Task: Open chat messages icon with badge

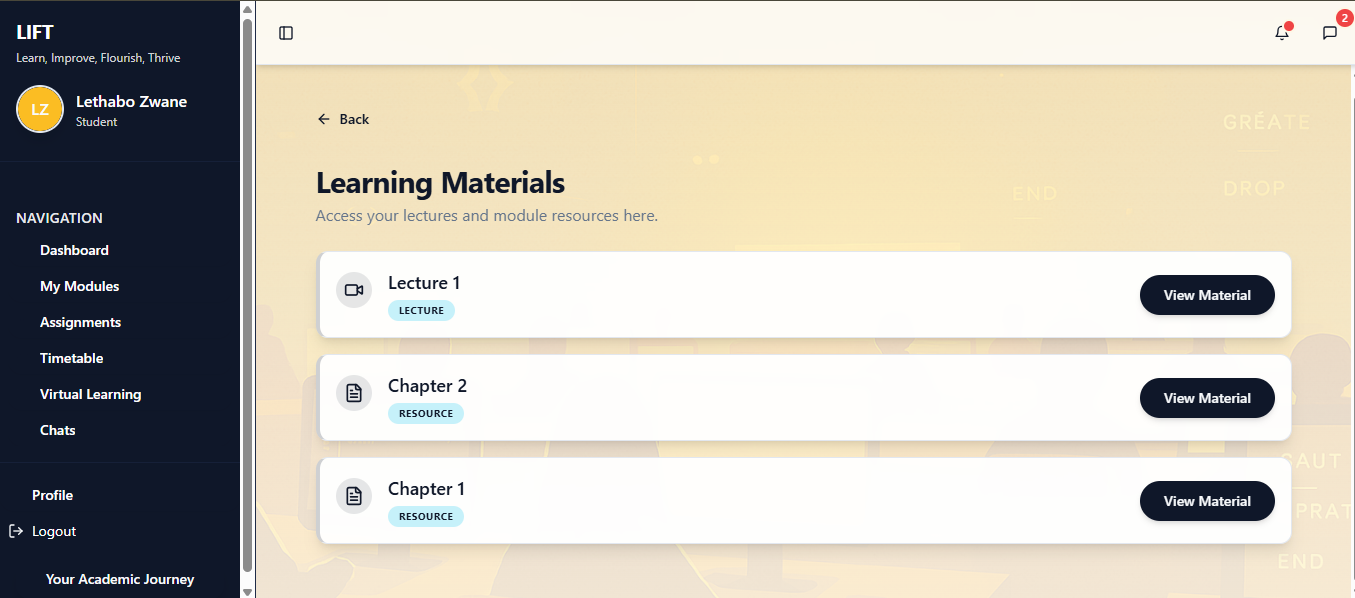Action: click(x=1330, y=33)
